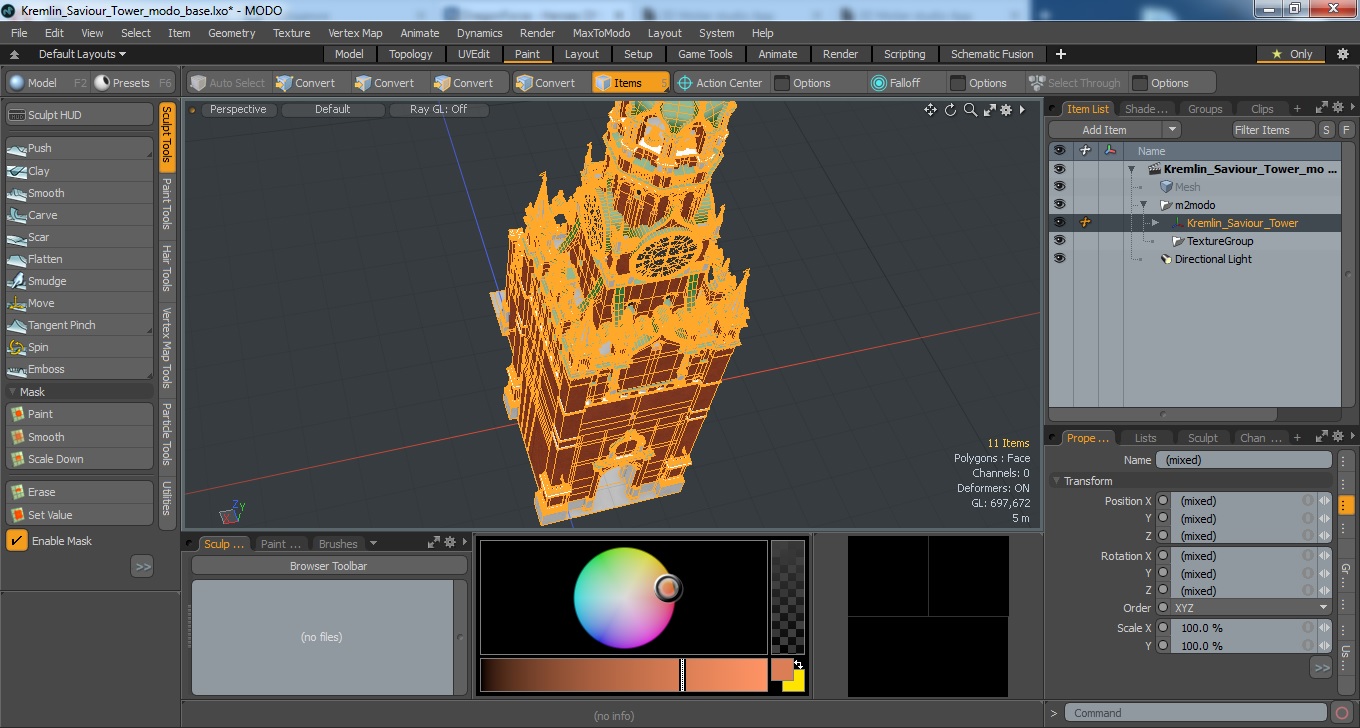This screenshot has height=728, width=1360.
Task: Toggle Position X channel keyframe circle
Action: (x=1163, y=501)
